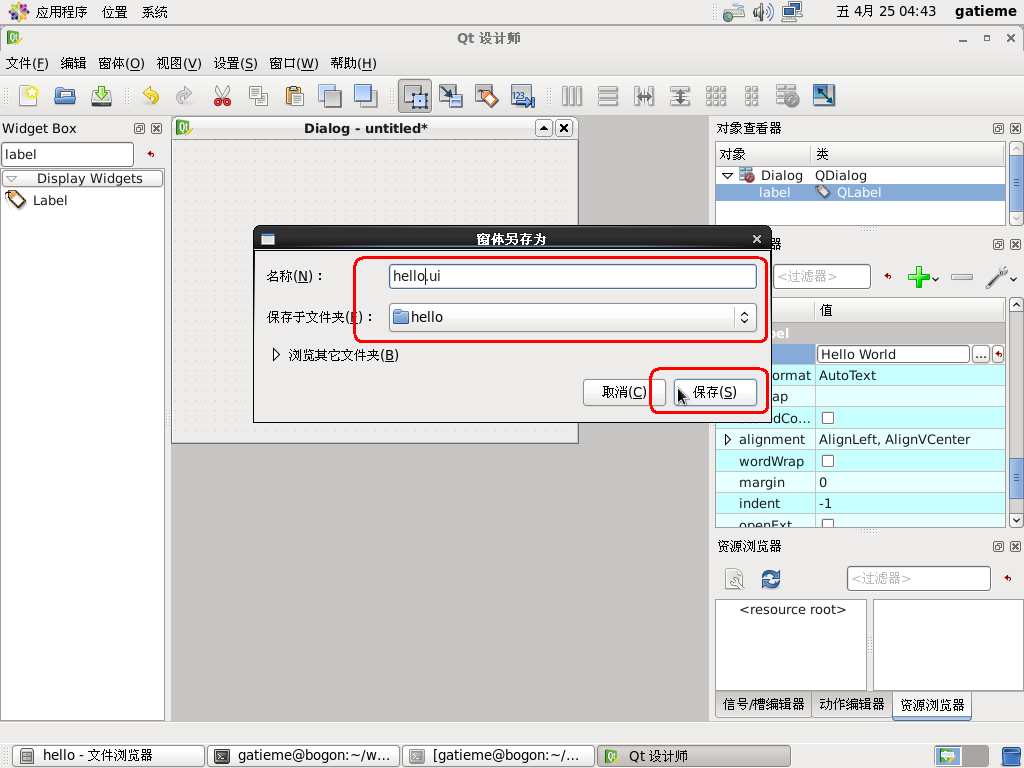Viewport: 1024px width, 768px height.
Task: Click the file name field containing hello.ui
Action: pos(573,276)
